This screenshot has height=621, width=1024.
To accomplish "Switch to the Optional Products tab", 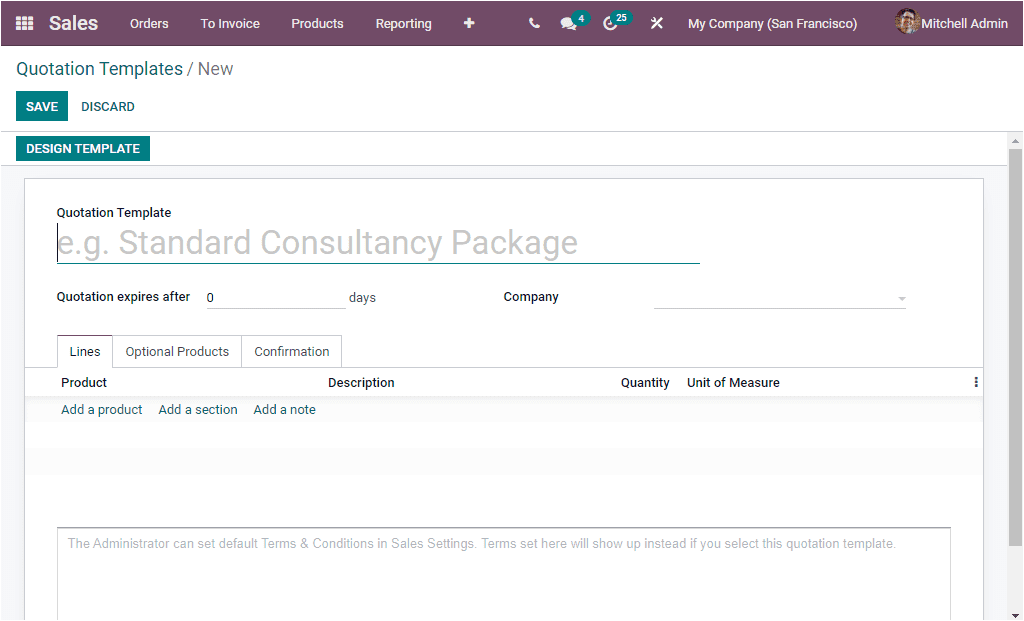I will [x=177, y=351].
